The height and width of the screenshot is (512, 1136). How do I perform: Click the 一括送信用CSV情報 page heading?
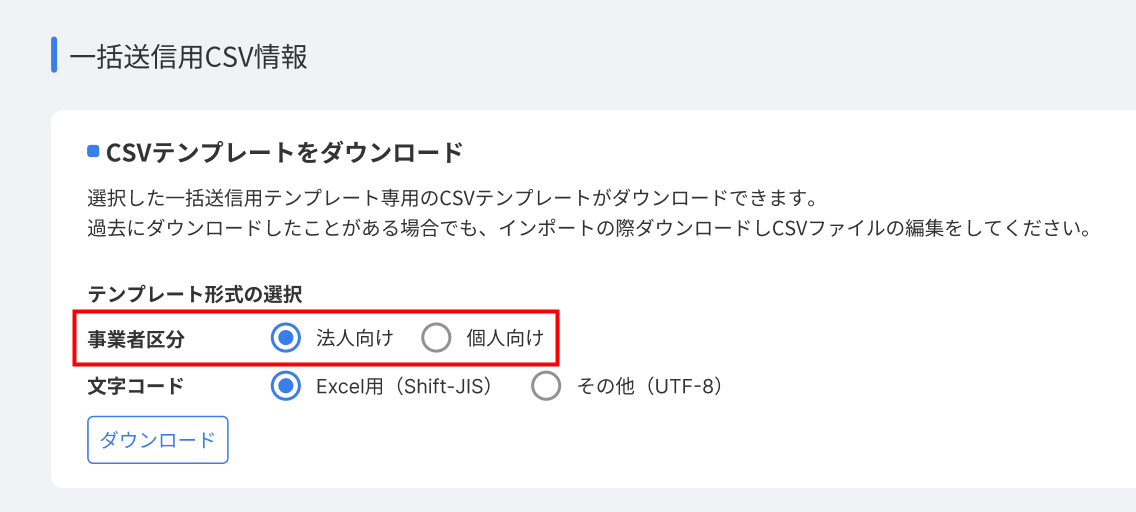[188, 57]
